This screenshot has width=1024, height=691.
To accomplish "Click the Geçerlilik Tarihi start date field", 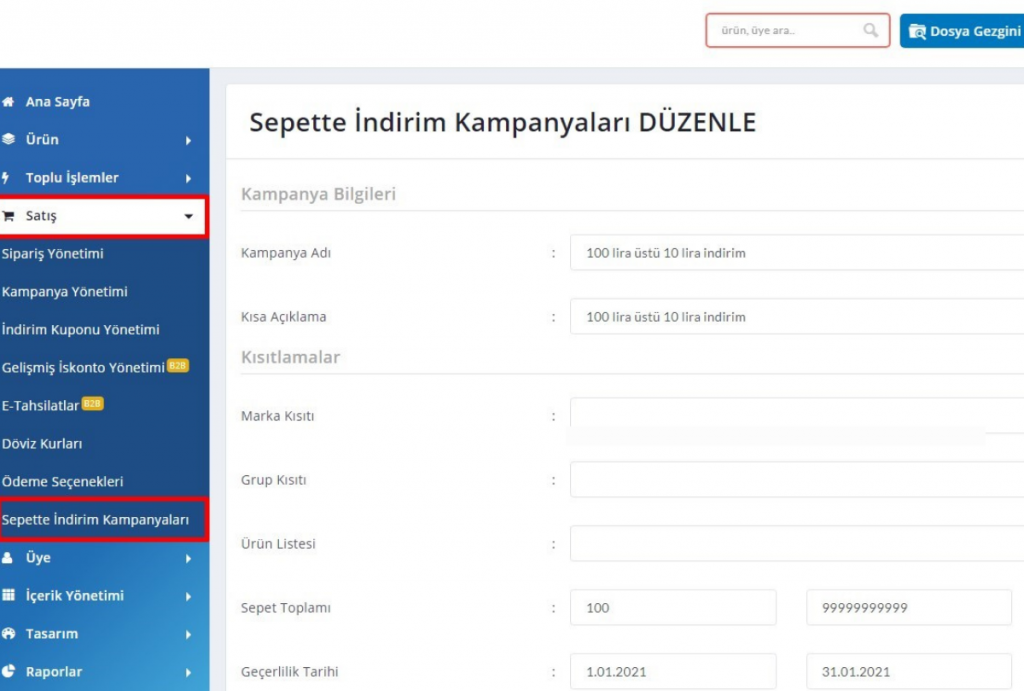I will [x=673, y=671].
